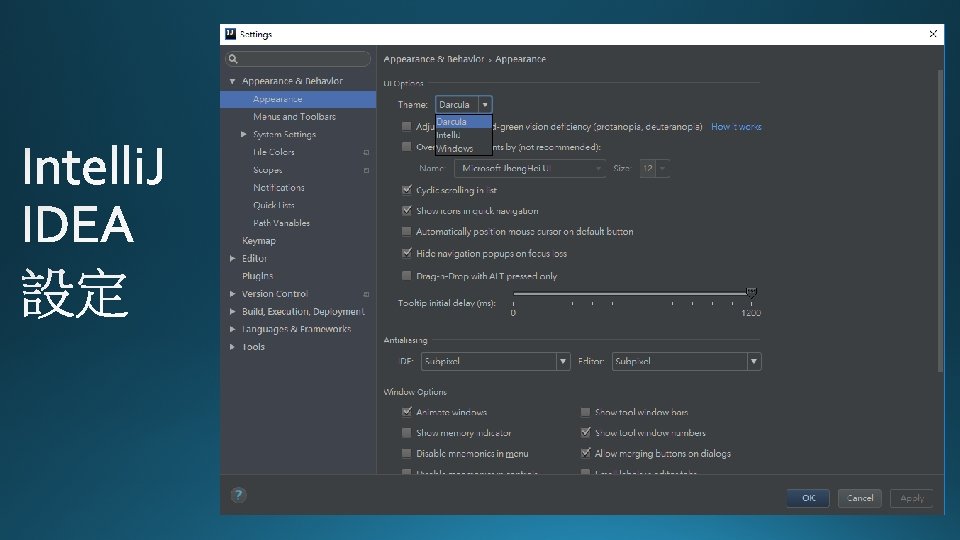Expand System Settings tree node

(244, 134)
